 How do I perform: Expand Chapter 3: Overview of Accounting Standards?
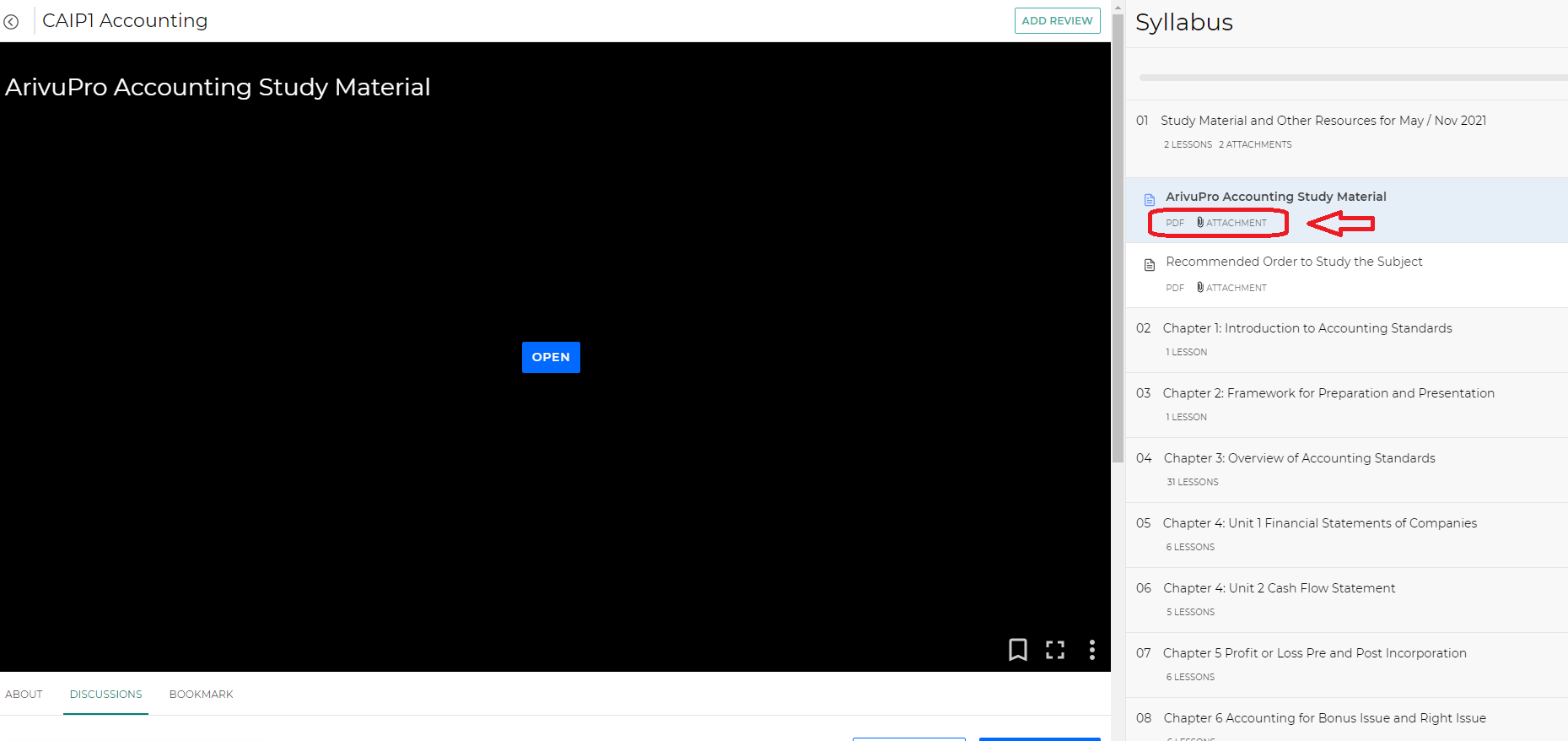point(1347,470)
